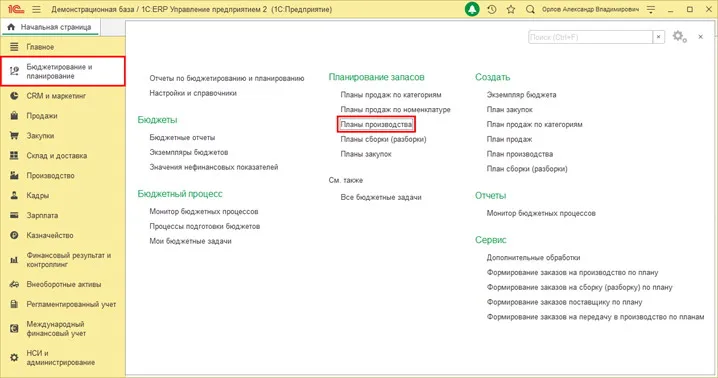Viewport: 718px width, 378px height.
Task: Open the notifications bell icon
Action: (472, 9)
